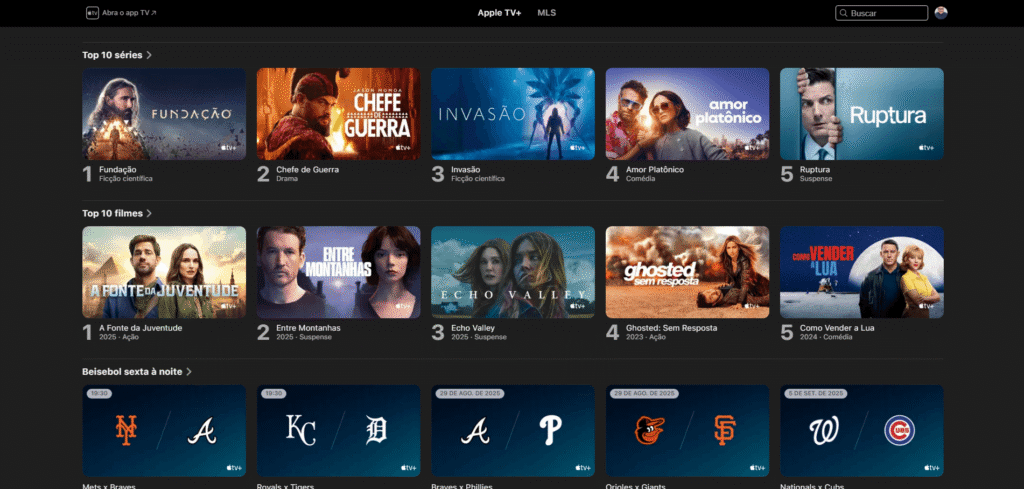Click the '5 DE SET. DE 2025' badge
The width and height of the screenshot is (1024, 489).
click(x=815, y=394)
